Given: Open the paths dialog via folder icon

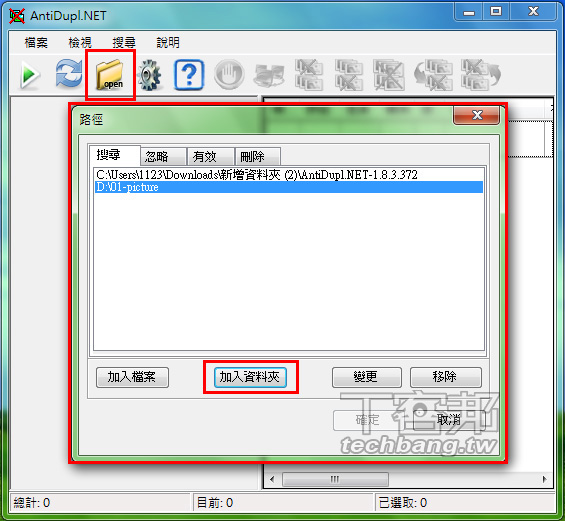Looking at the screenshot, I should click(x=110, y=75).
